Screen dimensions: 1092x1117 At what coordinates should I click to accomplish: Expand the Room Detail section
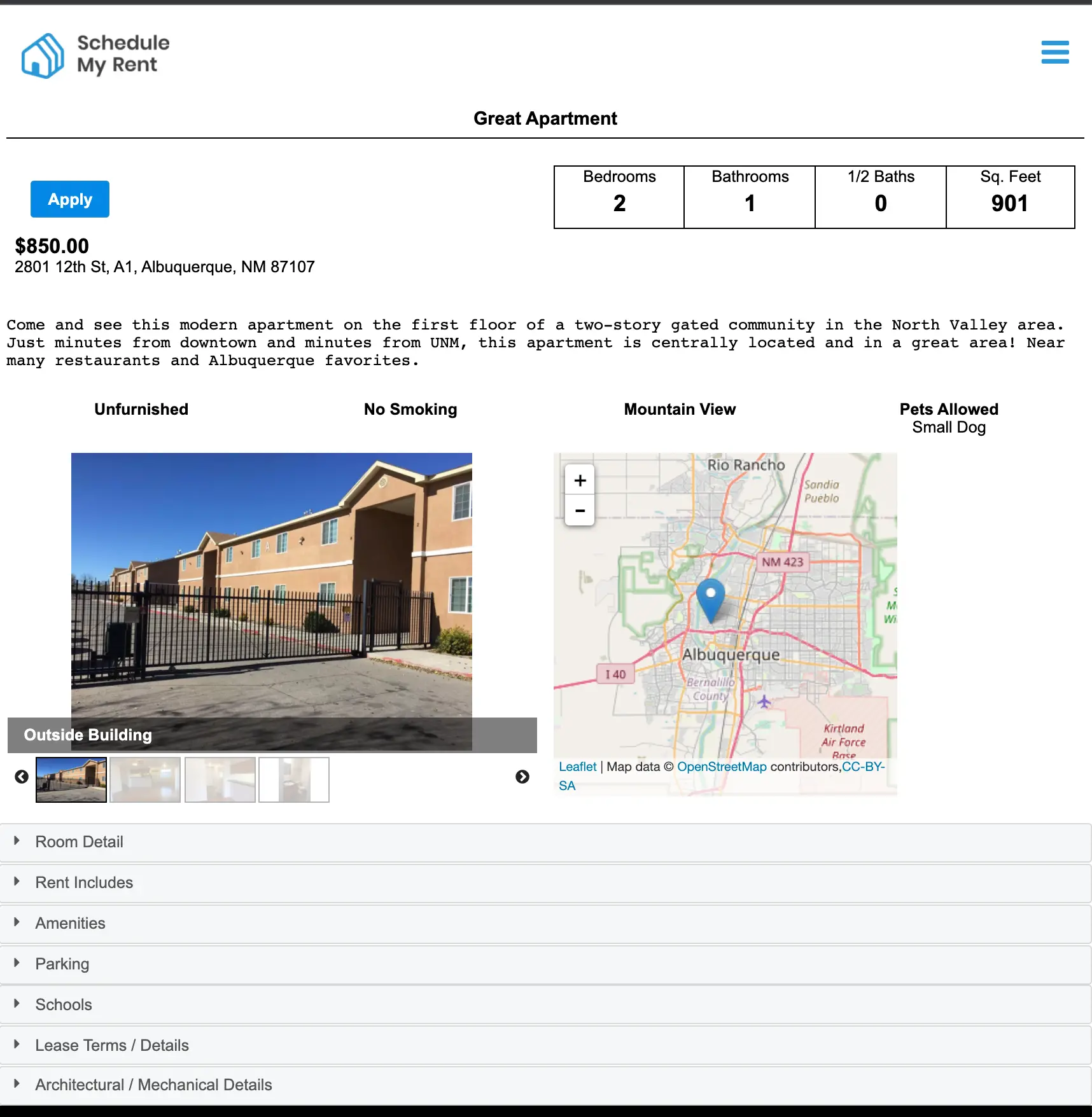79,842
